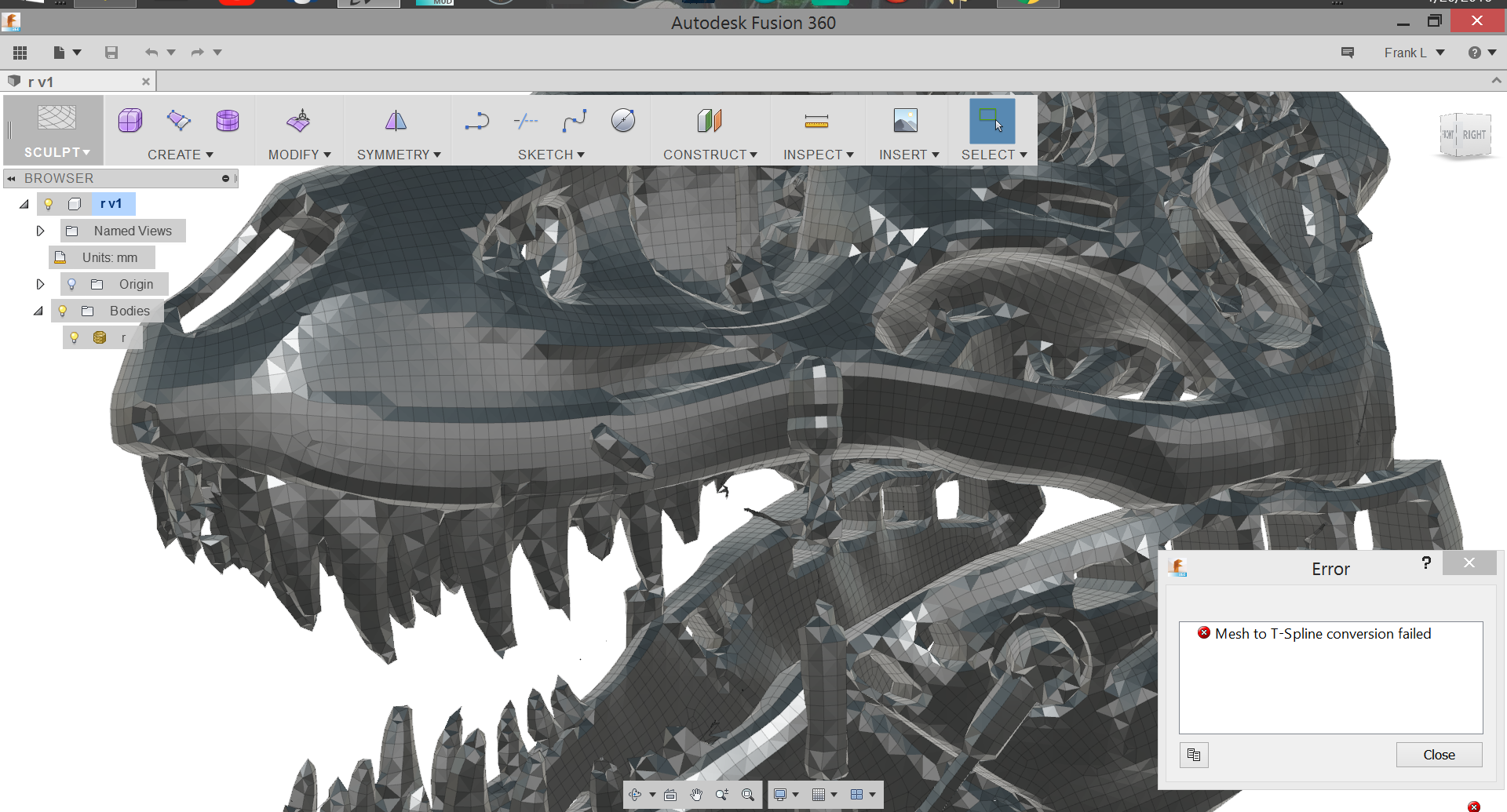Viewport: 1507px width, 812px height.
Task: Pick the Line sketch tool
Action: pyautogui.click(x=477, y=121)
